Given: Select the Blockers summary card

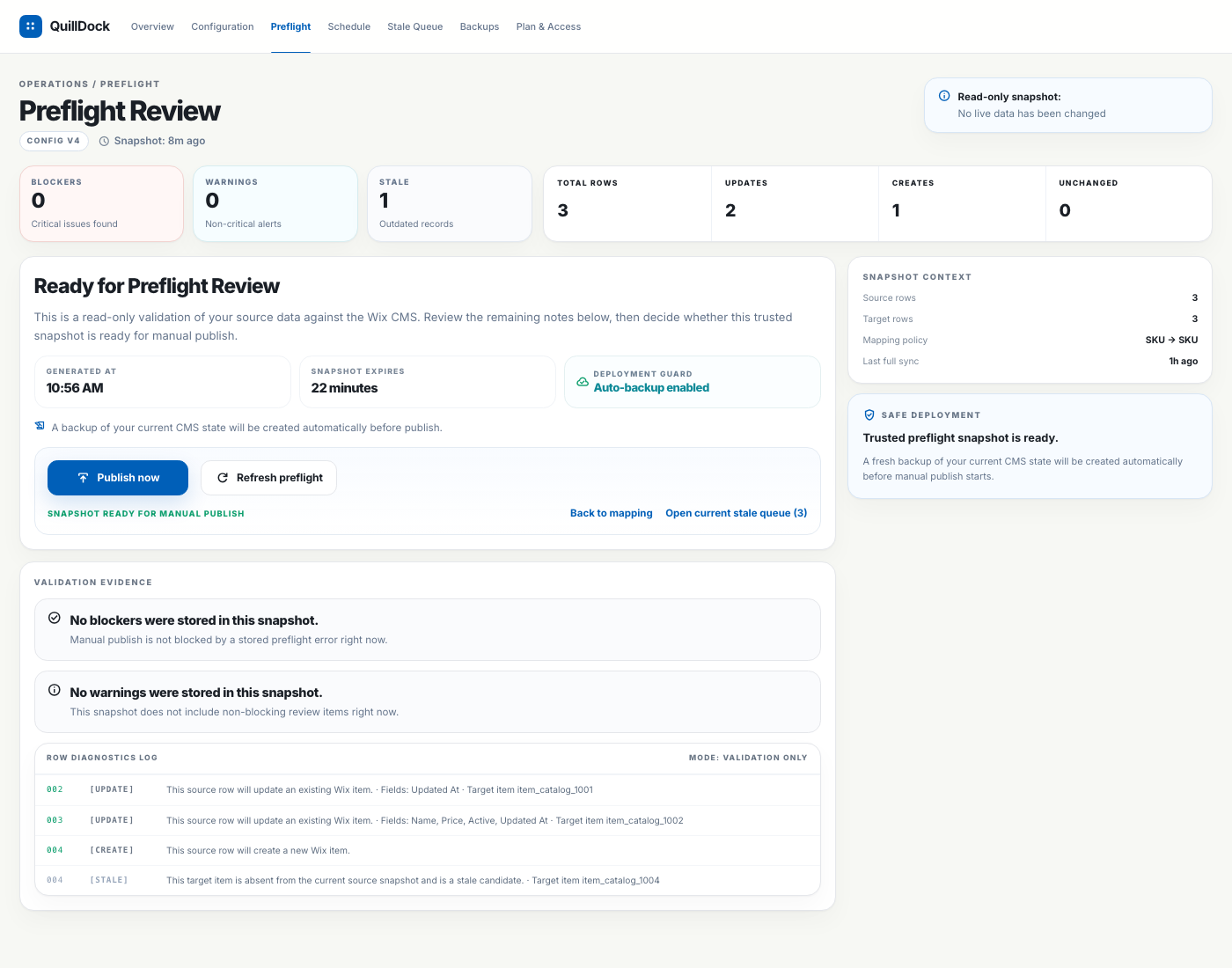Looking at the screenshot, I should [x=101, y=203].
